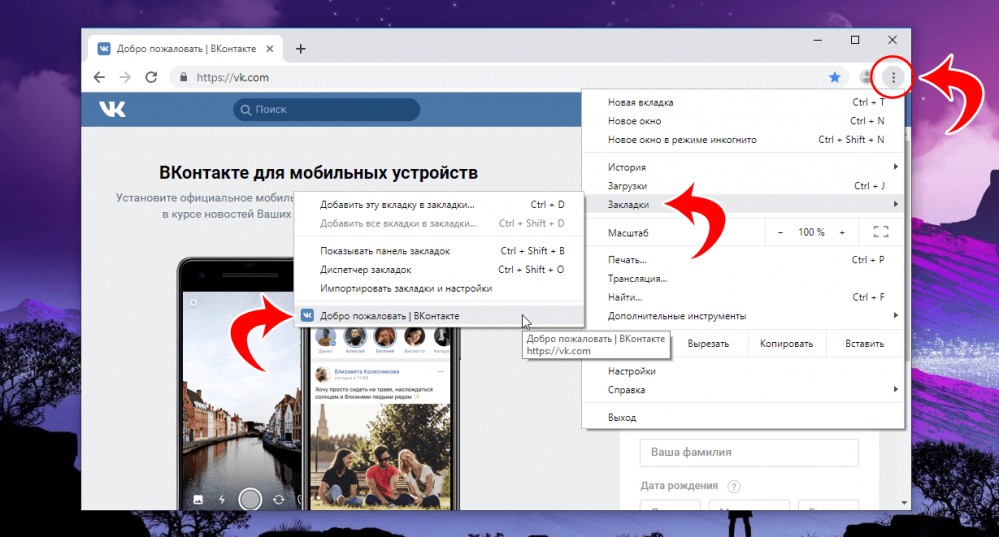Click the VK Поиск search field
999x537 pixels.
(326, 110)
